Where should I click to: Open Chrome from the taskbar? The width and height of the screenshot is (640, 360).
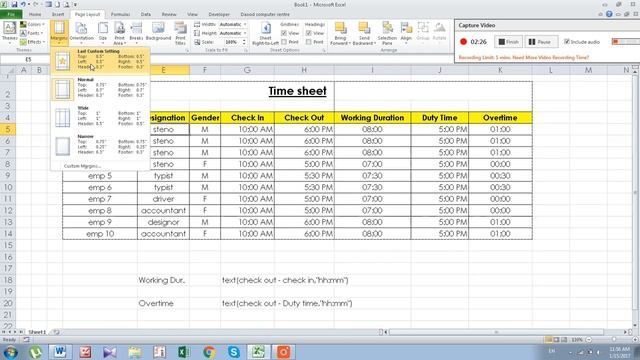(x=209, y=352)
